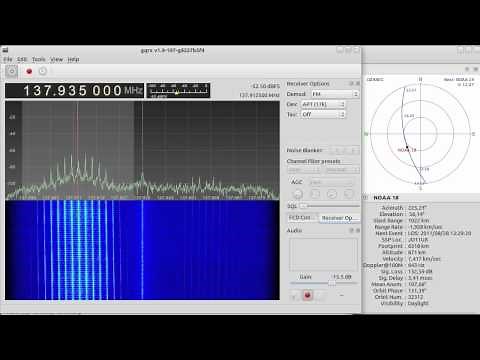Image resolution: width=480 pixels, height=360 pixels.
Task: Click the red audio record button
Action: click(308, 295)
